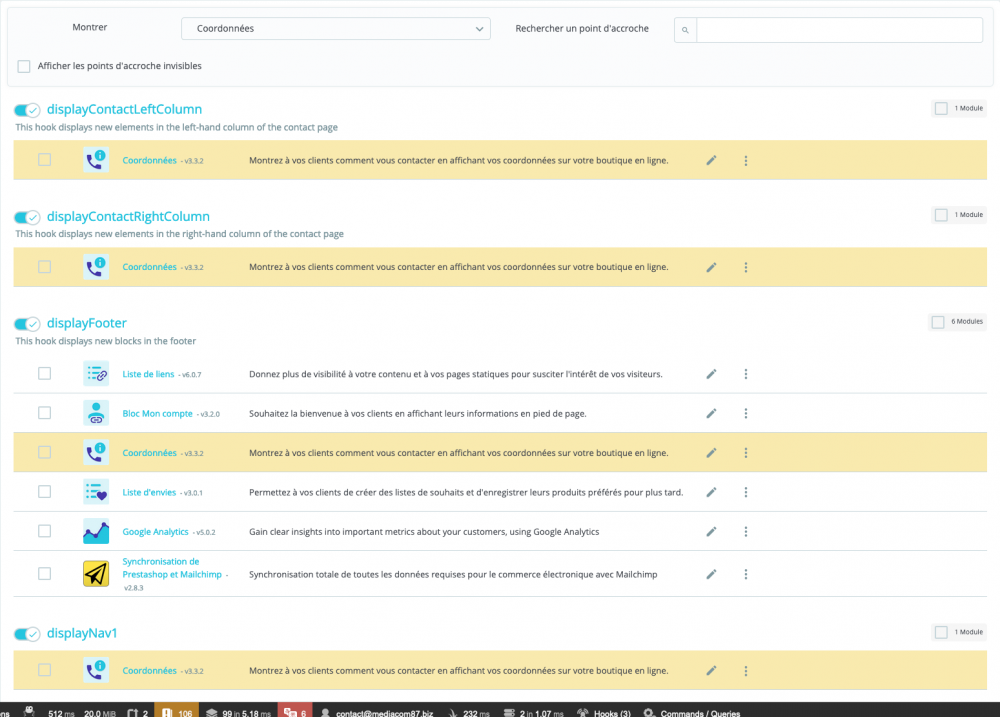The height and width of the screenshot is (717, 1000).
Task: Open more actions menu for Google Analytics
Action: 746,531
